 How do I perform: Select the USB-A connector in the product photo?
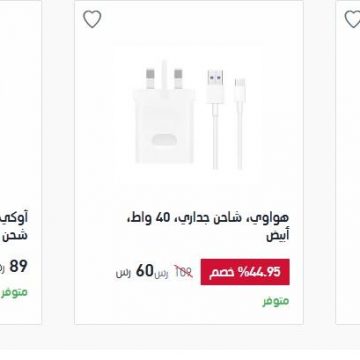pyautogui.click(x=215, y=86)
